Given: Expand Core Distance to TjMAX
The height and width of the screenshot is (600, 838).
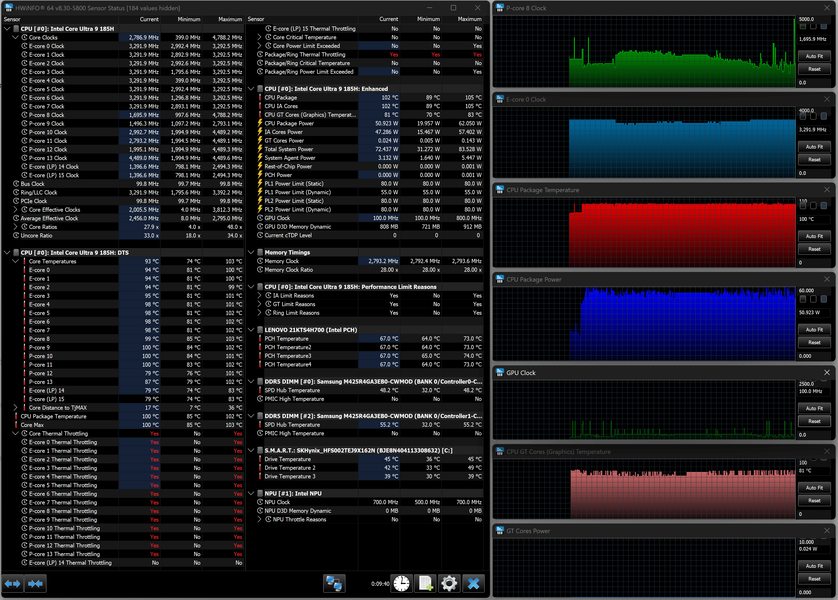Looking at the screenshot, I should [x=15, y=408].
